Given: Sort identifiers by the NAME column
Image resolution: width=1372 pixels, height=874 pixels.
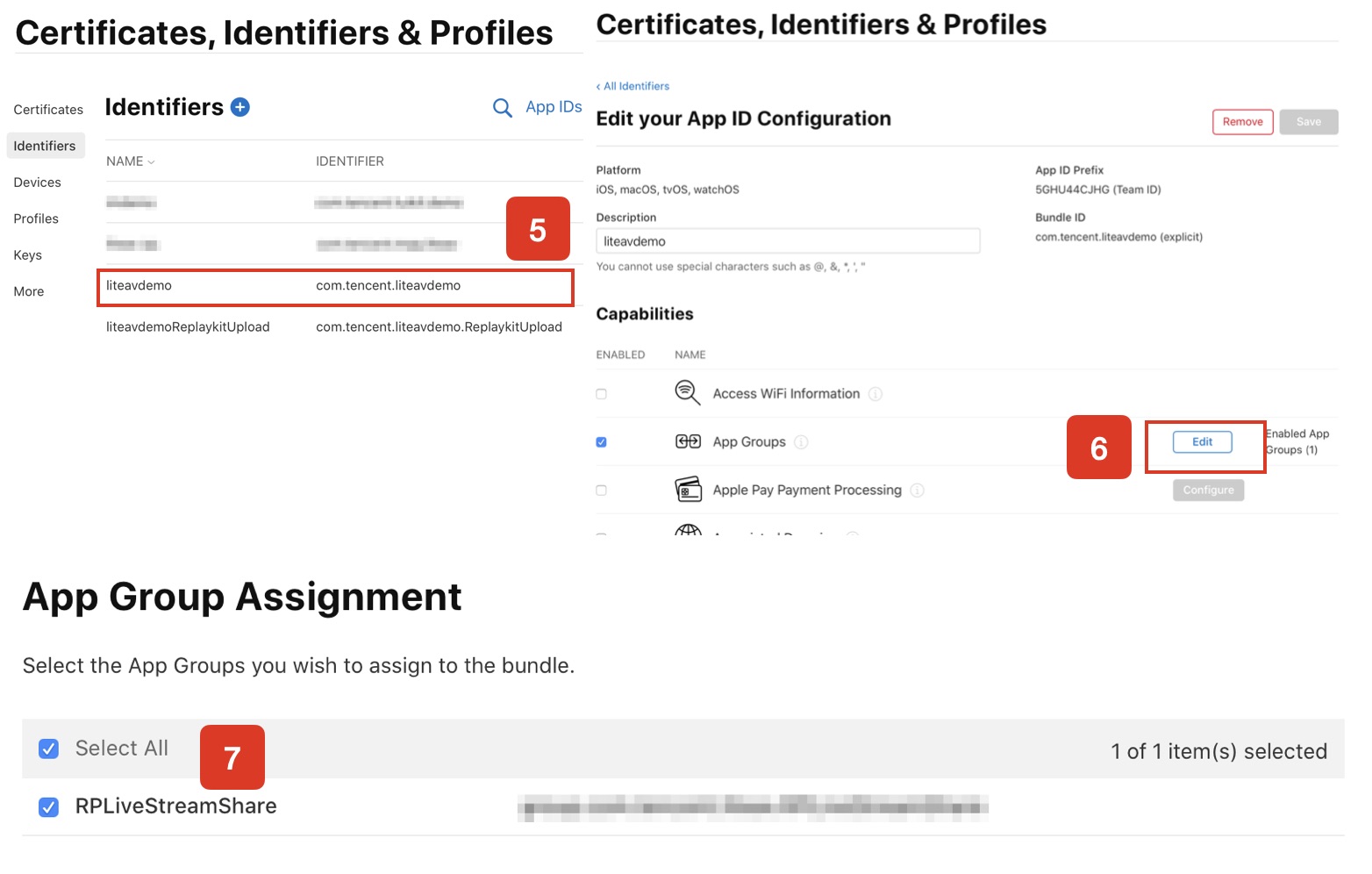Looking at the screenshot, I should (x=130, y=161).
